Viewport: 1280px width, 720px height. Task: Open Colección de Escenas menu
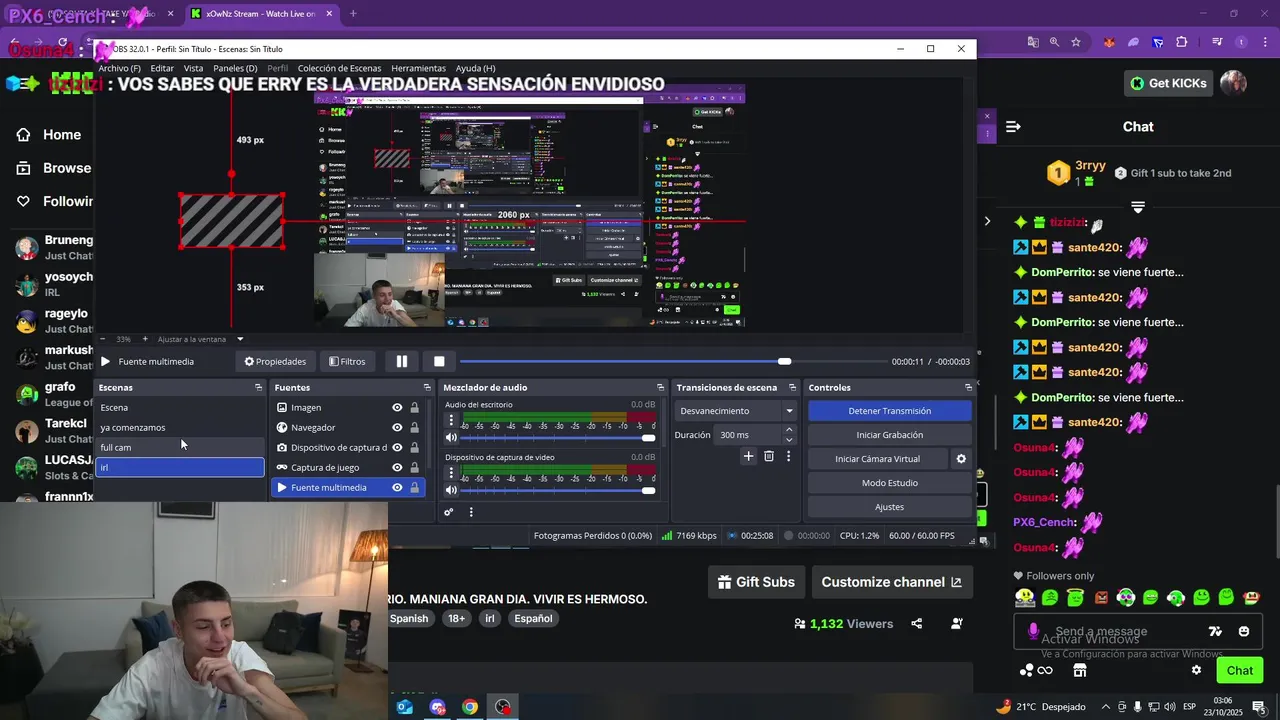click(x=339, y=68)
